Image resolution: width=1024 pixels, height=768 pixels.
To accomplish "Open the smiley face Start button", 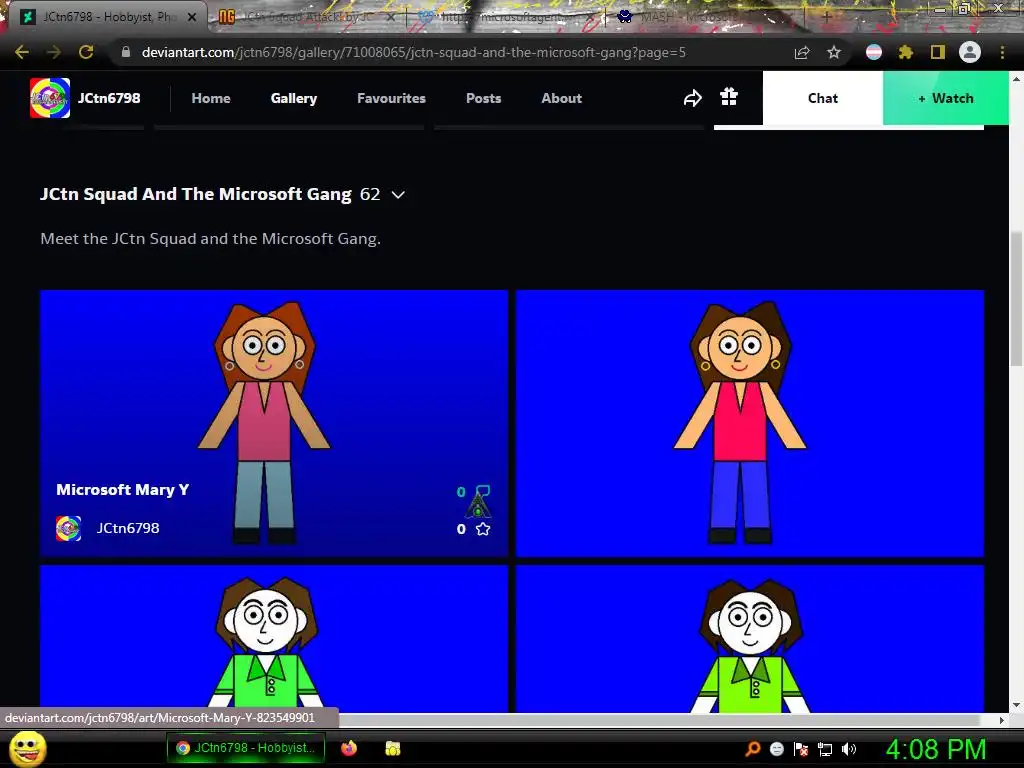I will [28, 748].
